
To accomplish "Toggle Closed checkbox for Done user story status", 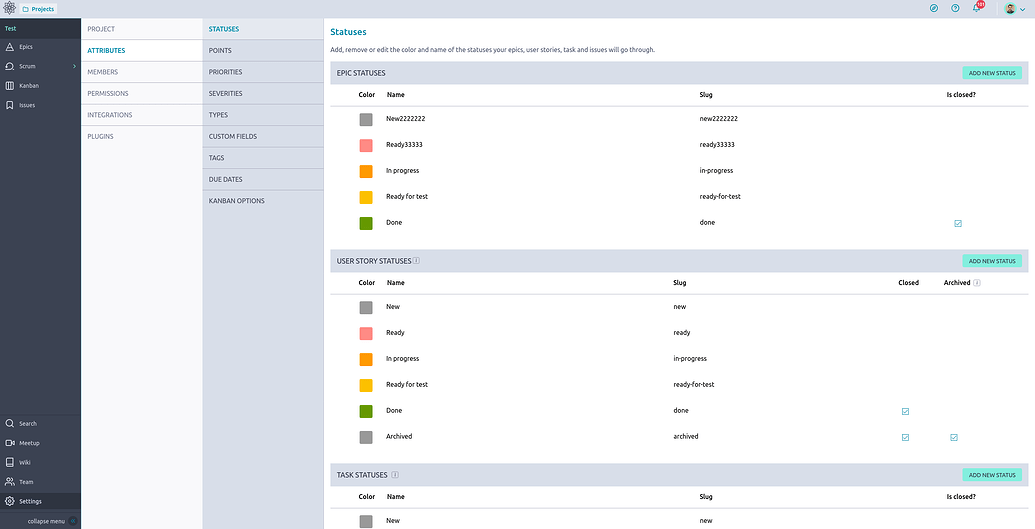I will 905,411.
